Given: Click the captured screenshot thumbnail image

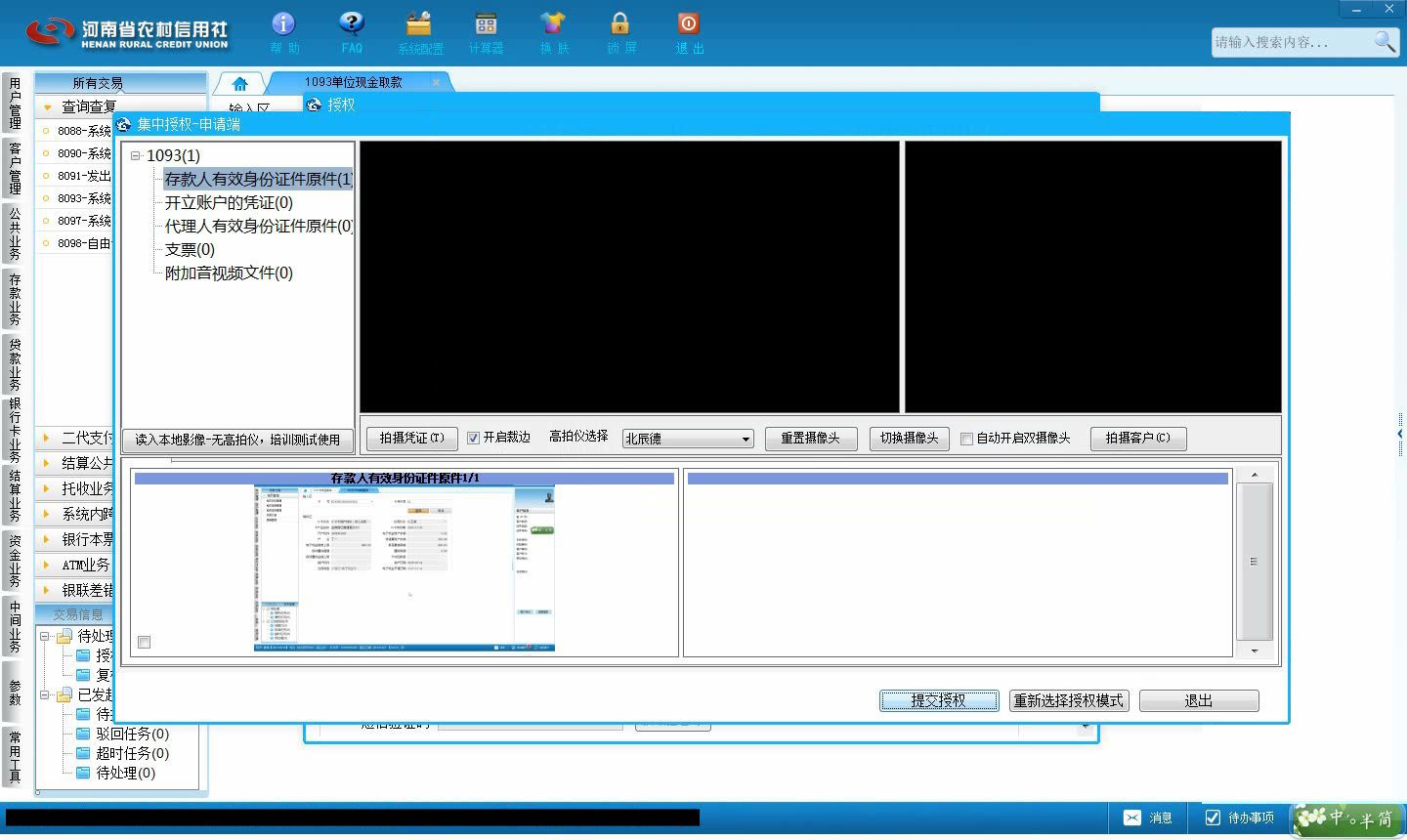Looking at the screenshot, I should click(405, 567).
